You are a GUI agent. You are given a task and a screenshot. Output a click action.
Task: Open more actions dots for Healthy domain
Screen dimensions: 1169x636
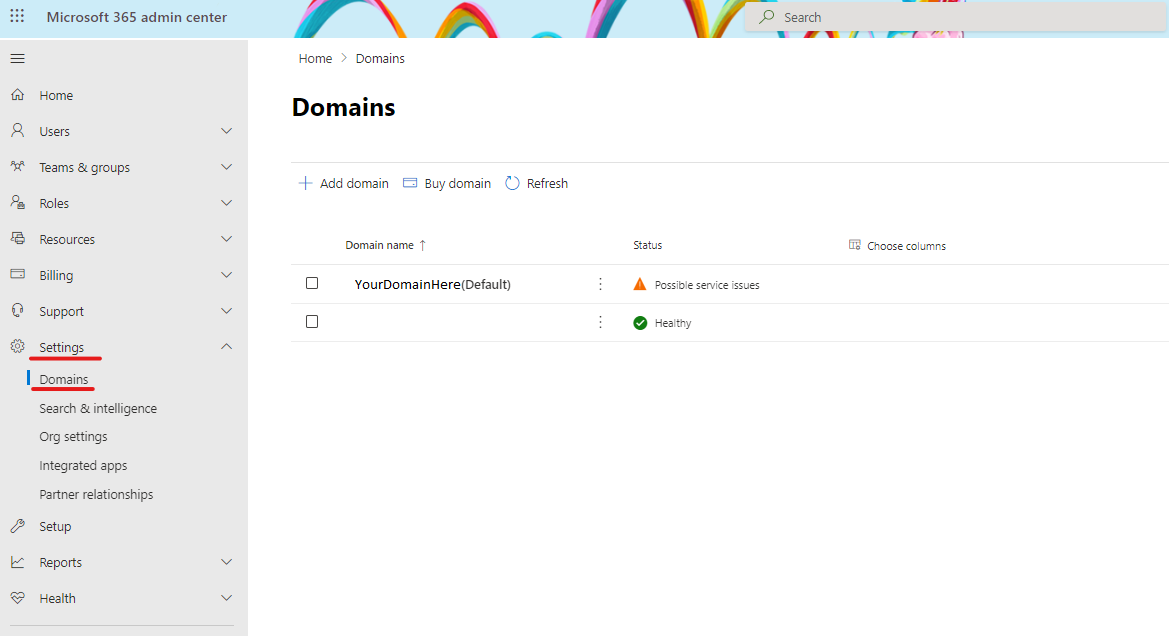coord(600,322)
